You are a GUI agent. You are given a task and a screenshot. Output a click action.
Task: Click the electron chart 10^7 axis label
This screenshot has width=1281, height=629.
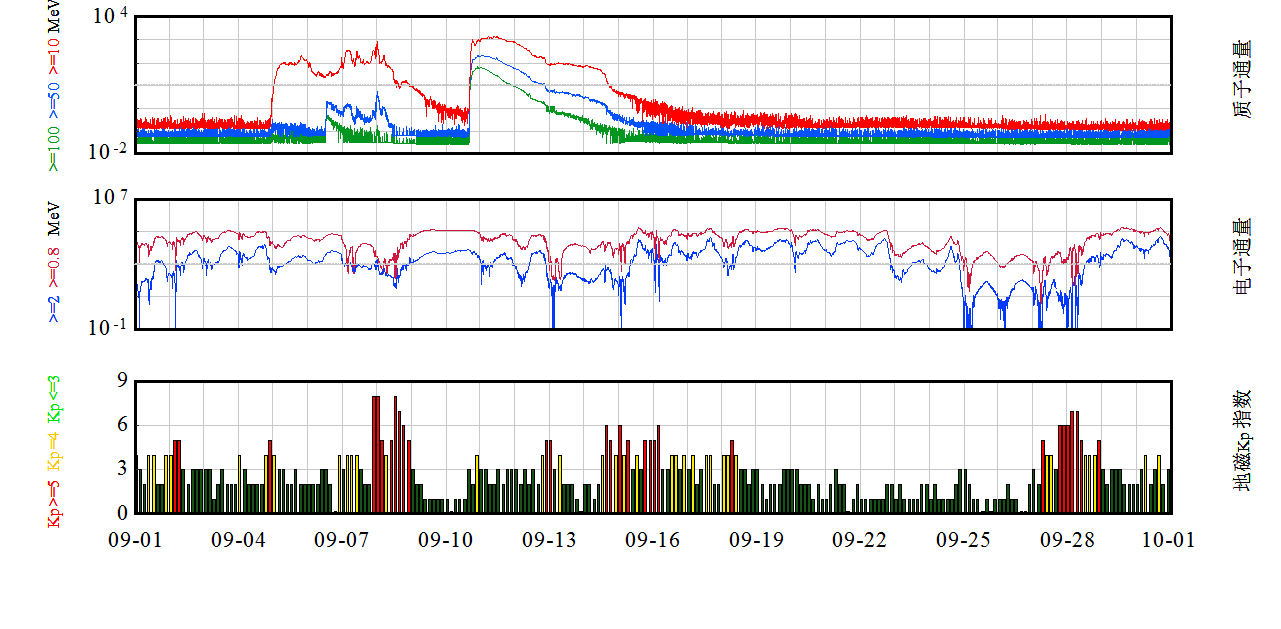click(x=110, y=198)
